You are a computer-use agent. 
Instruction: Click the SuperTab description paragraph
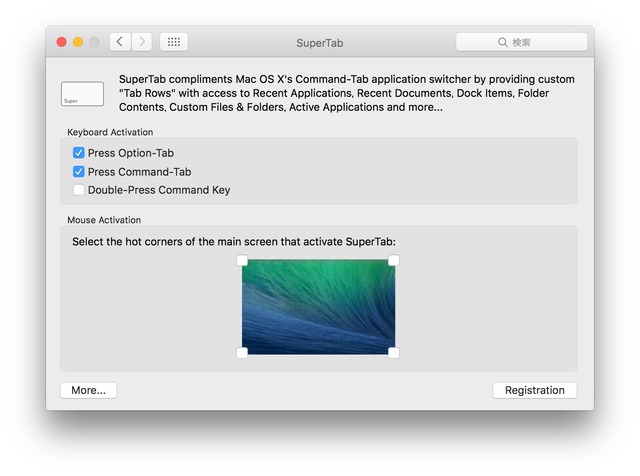click(x=347, y=93)
